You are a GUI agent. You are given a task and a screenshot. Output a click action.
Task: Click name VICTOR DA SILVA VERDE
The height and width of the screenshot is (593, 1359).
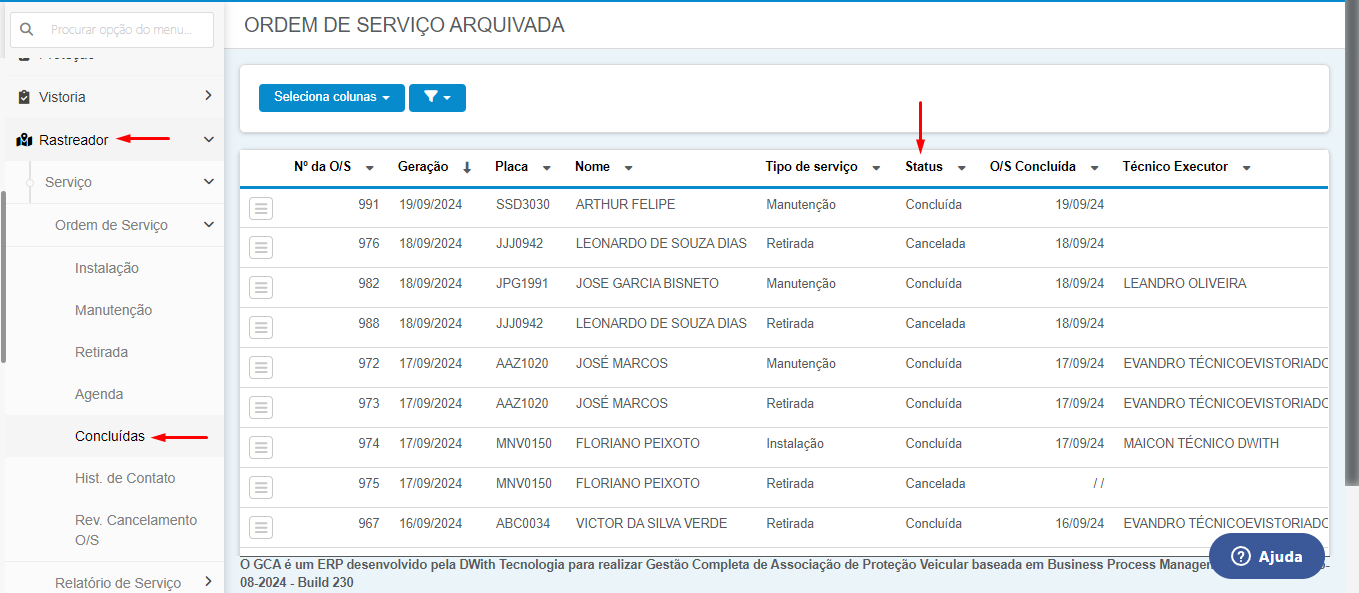coord(651,524)
